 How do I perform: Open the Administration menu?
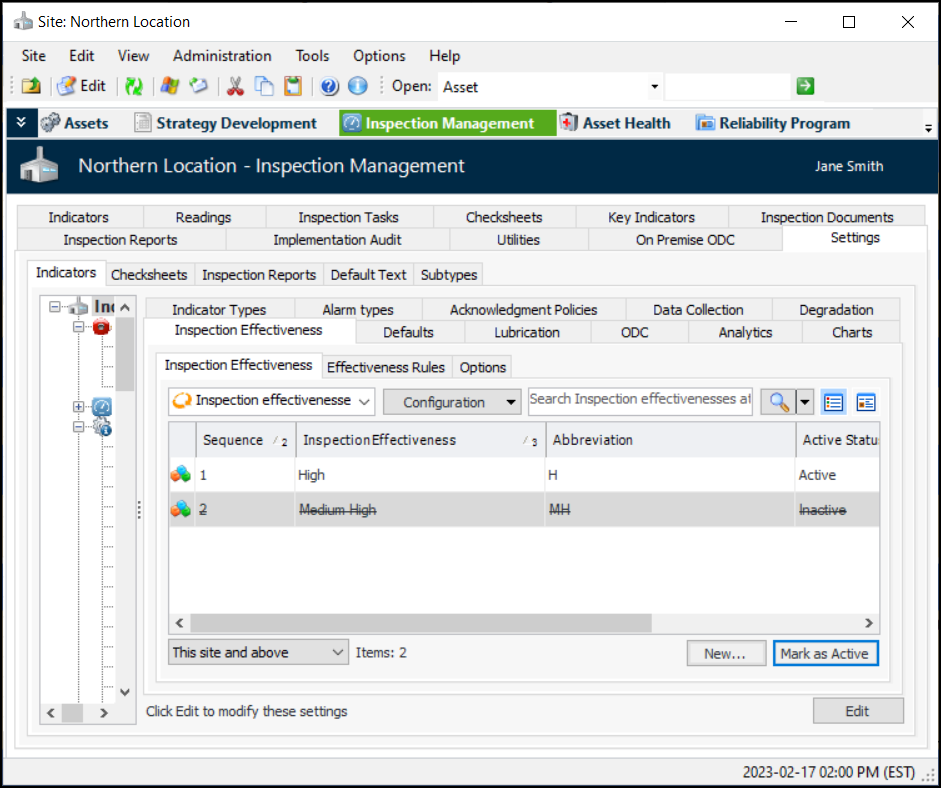point(222,56)
